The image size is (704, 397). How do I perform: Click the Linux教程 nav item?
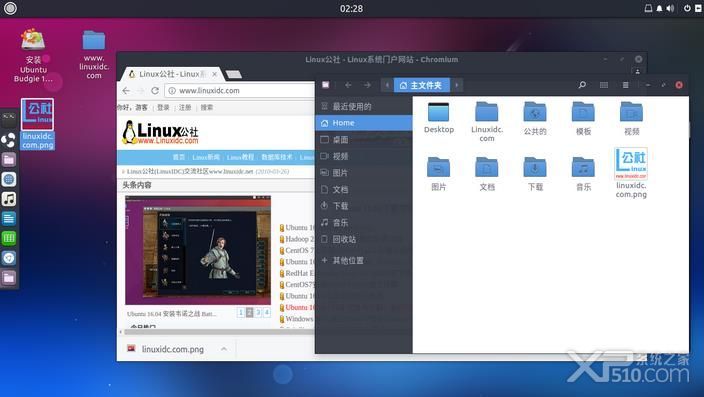tap(240, 157)
